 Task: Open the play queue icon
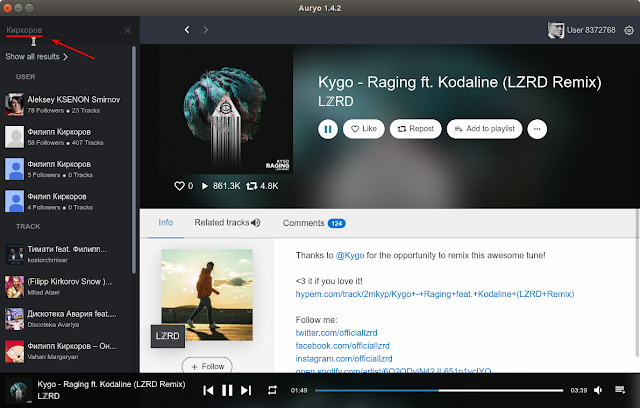click(x=620, y=390)
